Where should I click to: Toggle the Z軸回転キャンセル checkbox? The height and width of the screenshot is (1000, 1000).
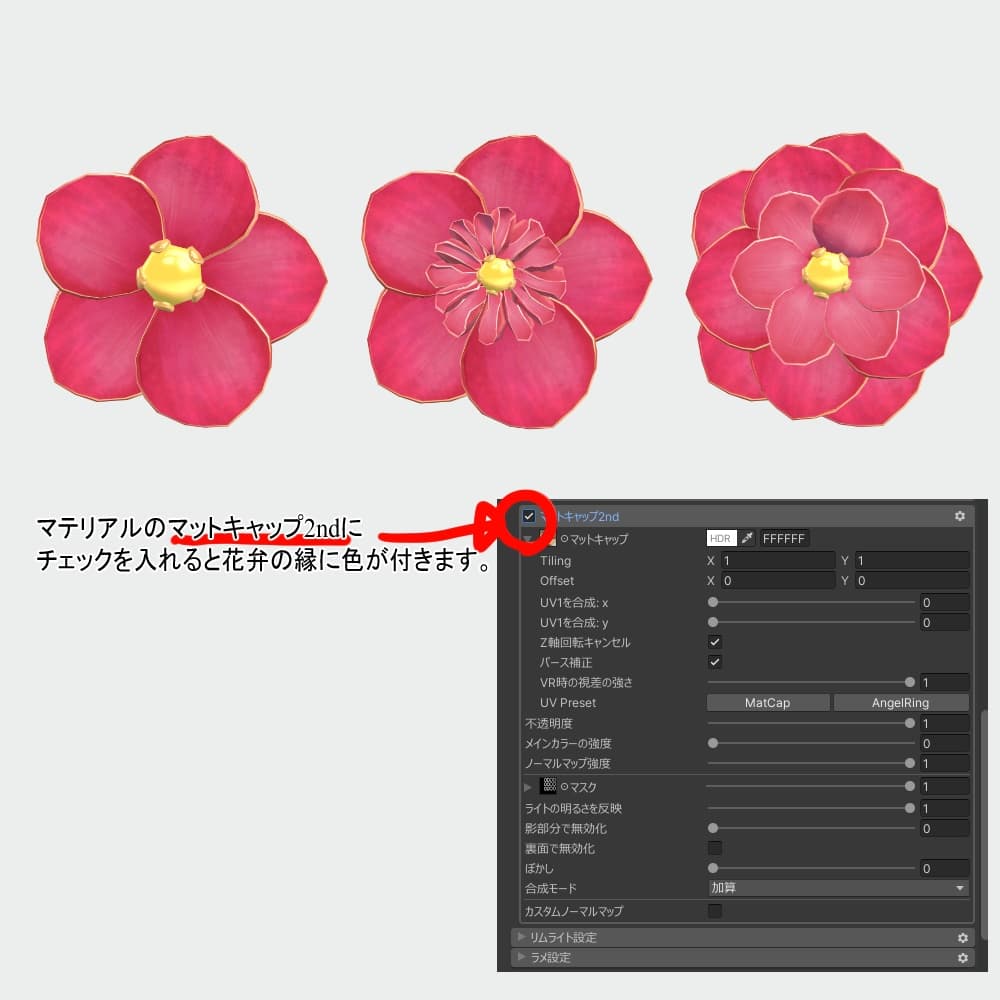pyautogui.click(x=713, y=642)
